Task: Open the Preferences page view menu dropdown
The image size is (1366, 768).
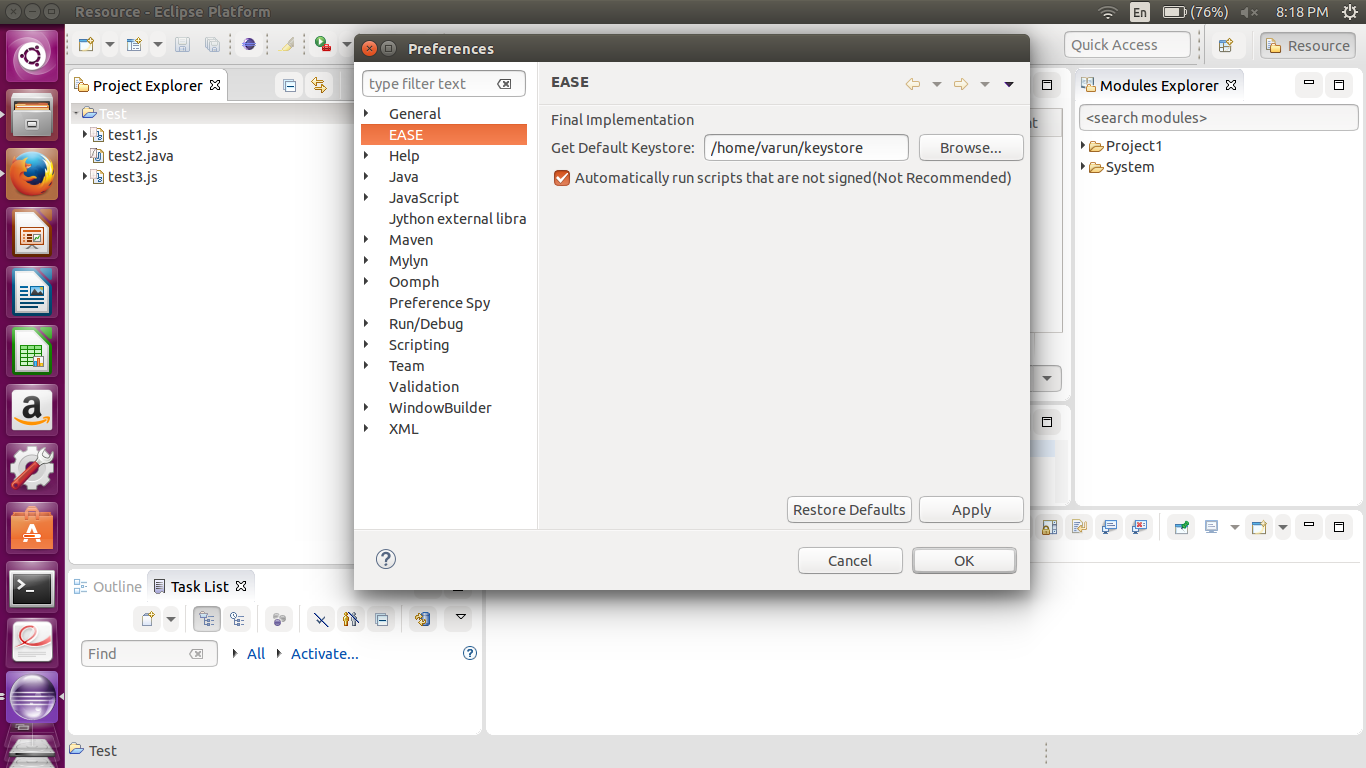Action: click(1009, 84)
